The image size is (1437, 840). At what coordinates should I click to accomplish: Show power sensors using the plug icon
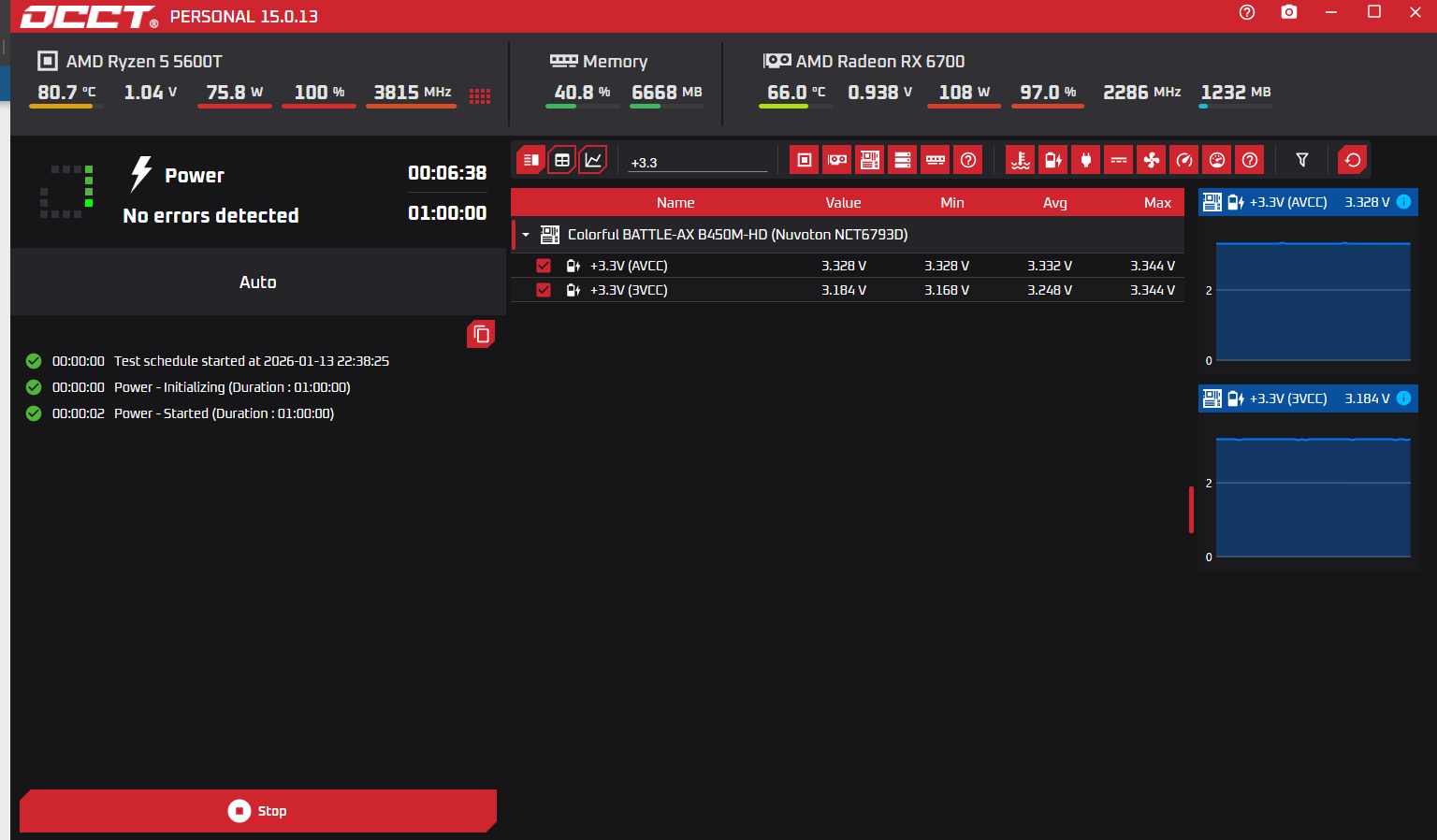[1086, 160]
